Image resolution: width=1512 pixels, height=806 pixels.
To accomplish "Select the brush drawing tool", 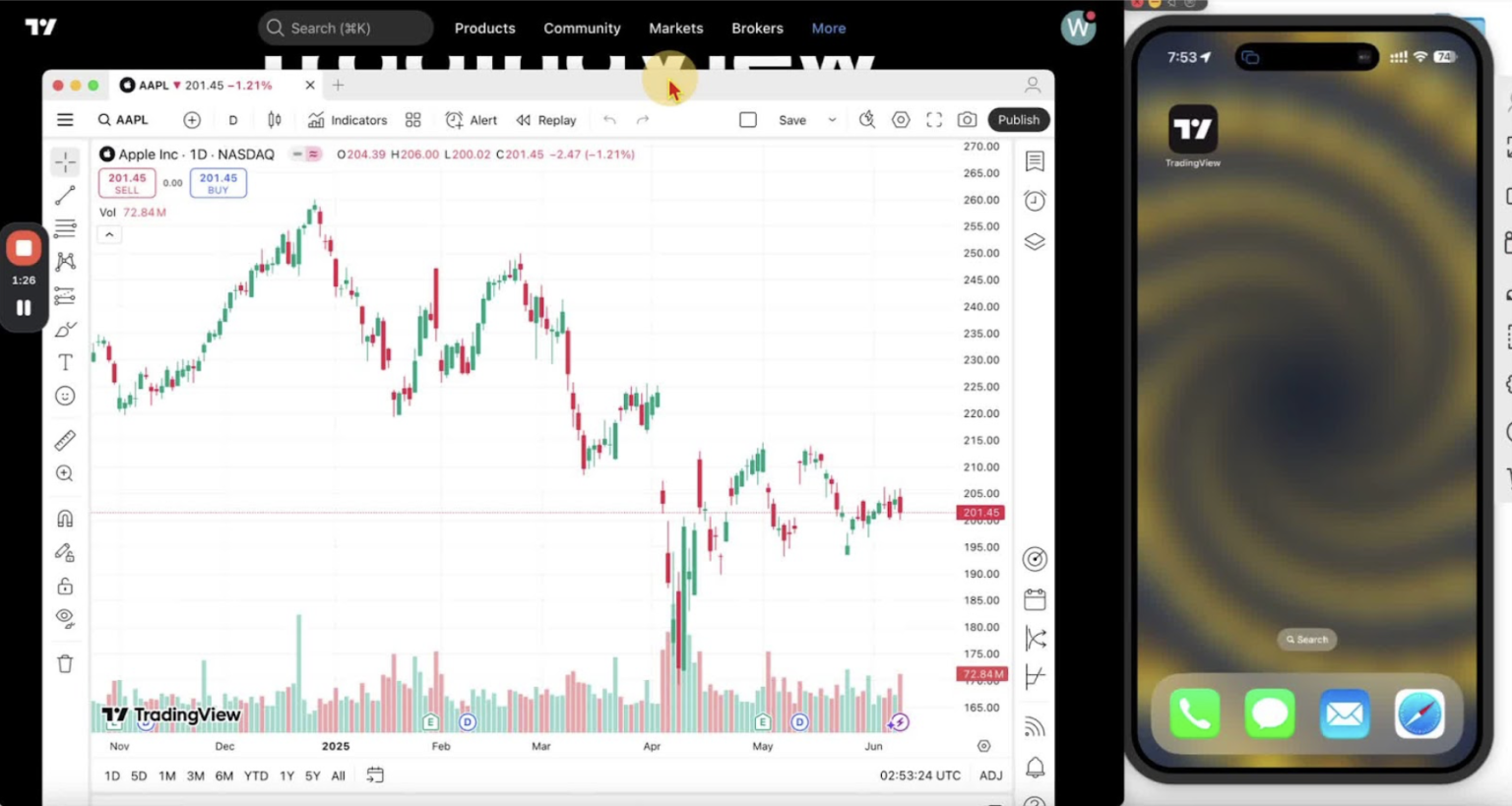I will tap(64, 329).
